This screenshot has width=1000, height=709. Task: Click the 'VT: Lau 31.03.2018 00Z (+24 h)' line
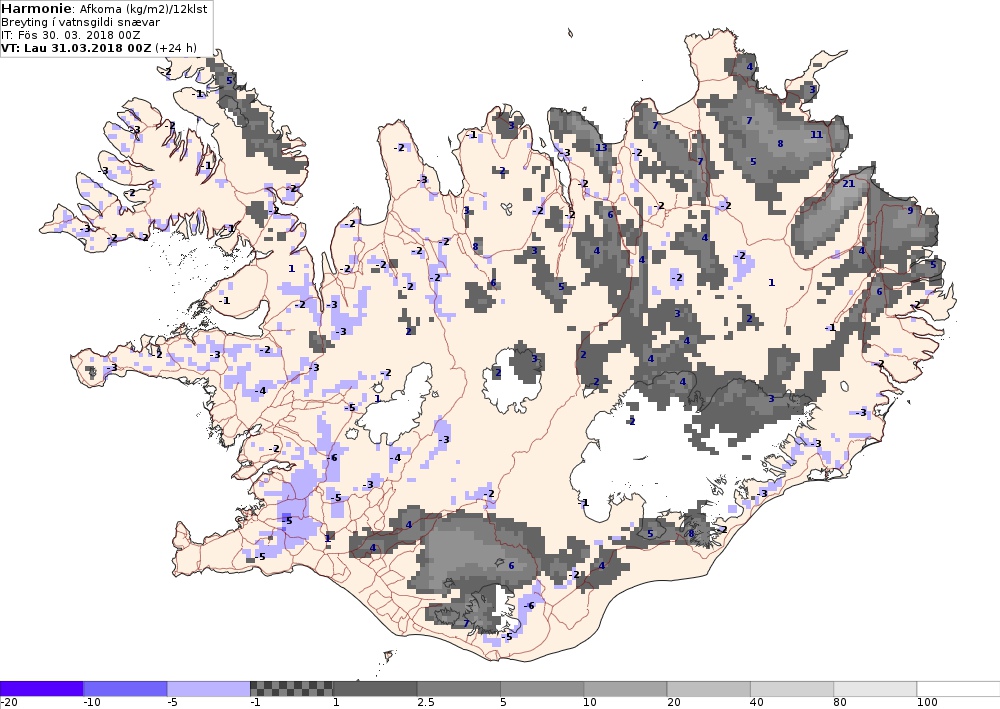[x=99, y=48]
